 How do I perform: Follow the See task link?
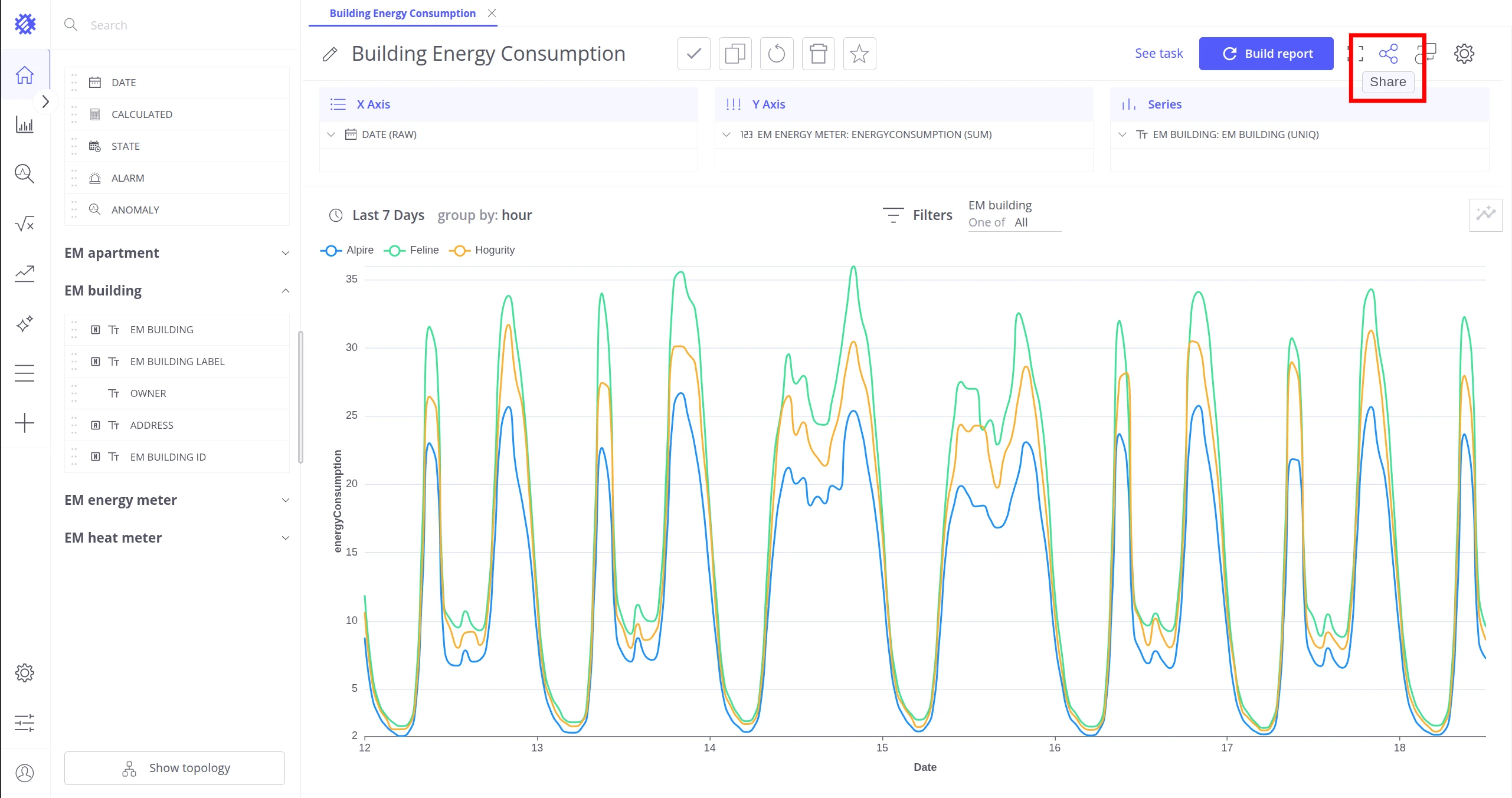pyautogui.click(x=1158, y=54)
